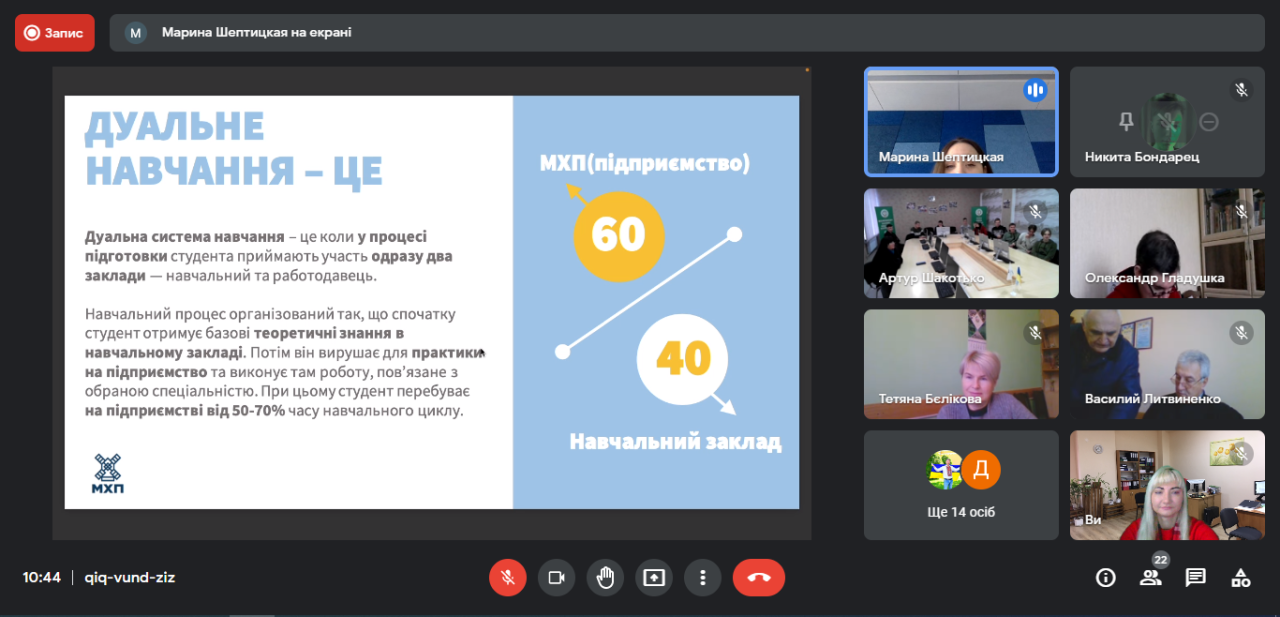Click the white 40 circle on the slide
This screenshot has width=1280, height=617.
pos(683,358)
